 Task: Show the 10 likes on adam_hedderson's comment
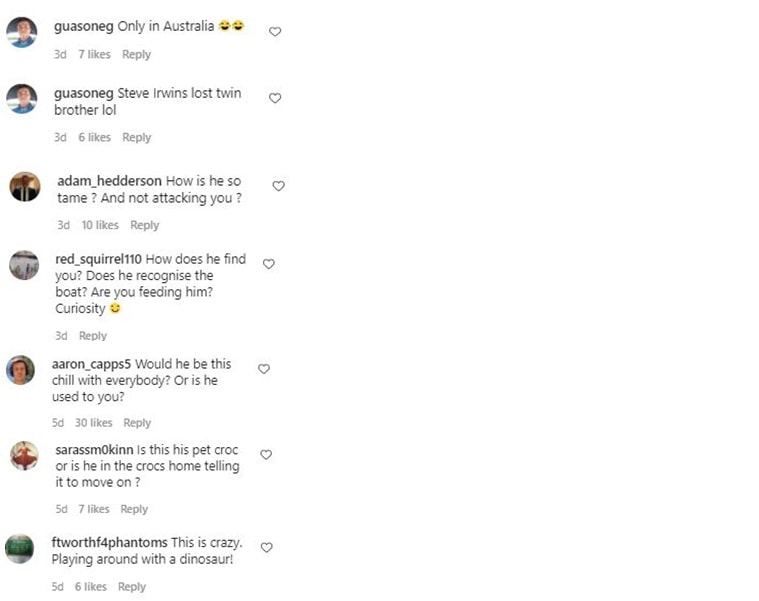click(x=100, y=225)
